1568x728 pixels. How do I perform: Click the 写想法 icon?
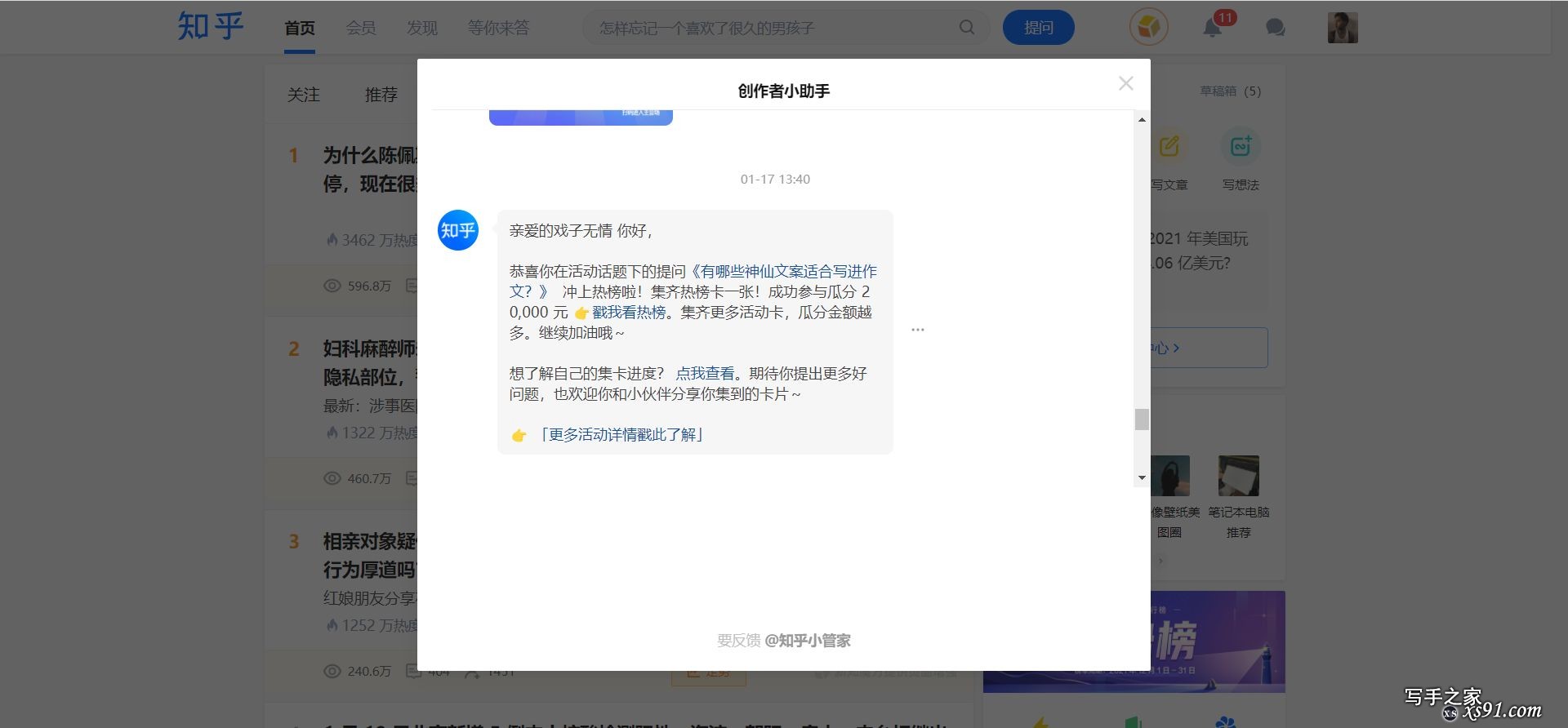pyautogui.click(x=1241, y=147)
